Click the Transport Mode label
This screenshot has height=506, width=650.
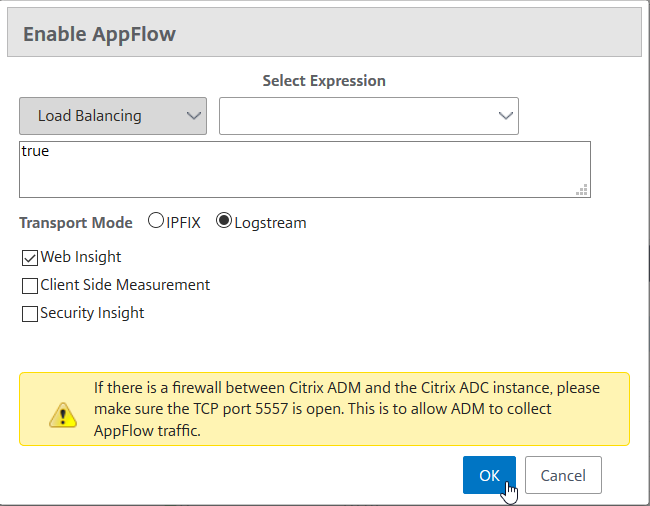tap(76, 223)
